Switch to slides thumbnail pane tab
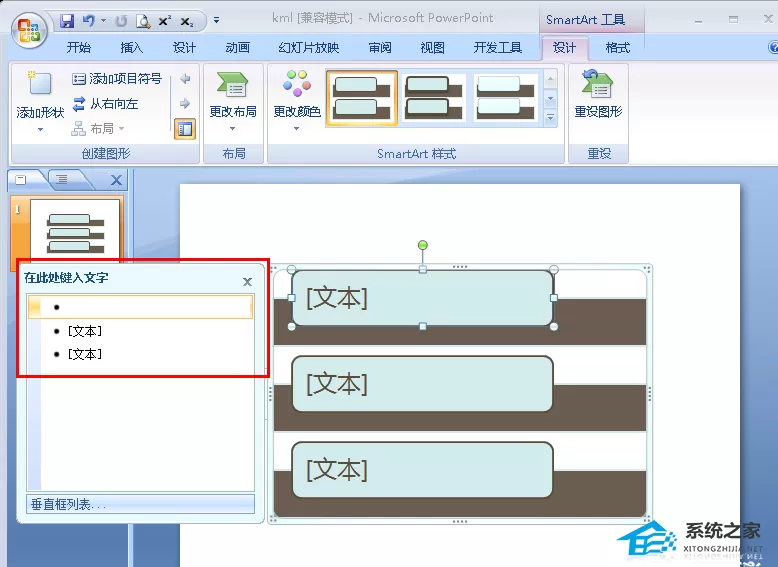 pyautogui.click(x=21, y=180)
